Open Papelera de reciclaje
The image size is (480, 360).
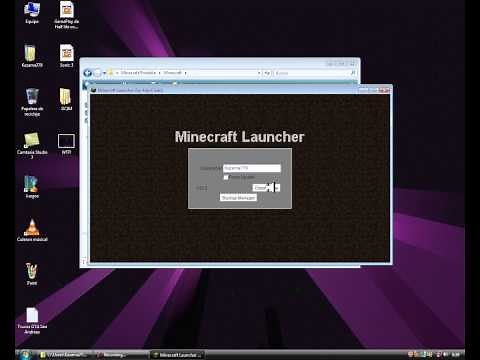32,102
